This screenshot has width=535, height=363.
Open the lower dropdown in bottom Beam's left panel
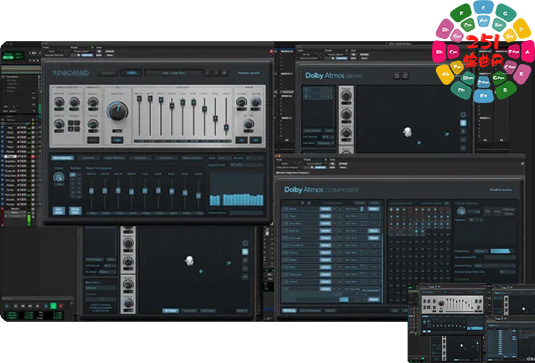[x=107, y=272]
